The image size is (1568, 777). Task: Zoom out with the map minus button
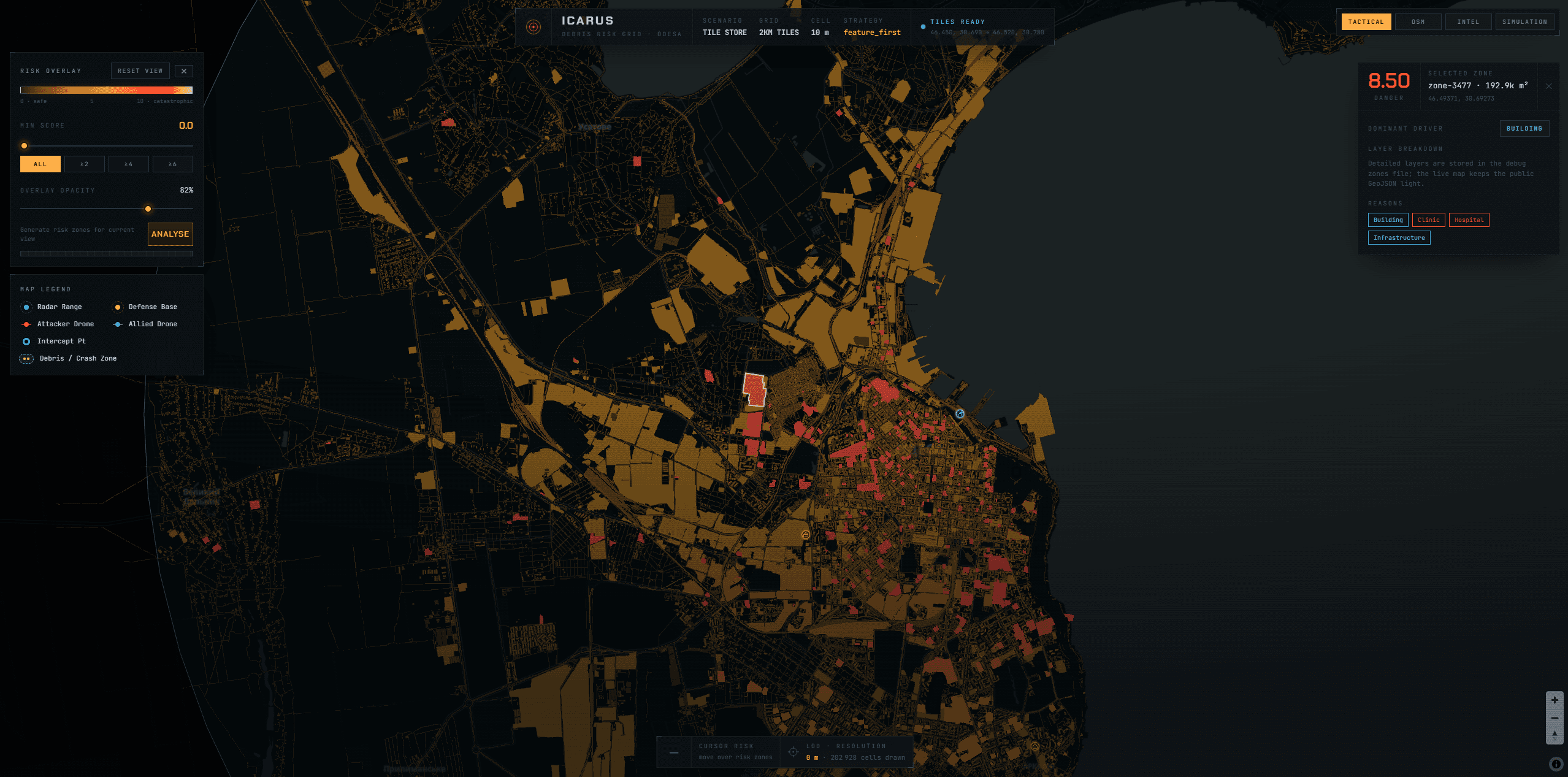tap(1555, 718)
